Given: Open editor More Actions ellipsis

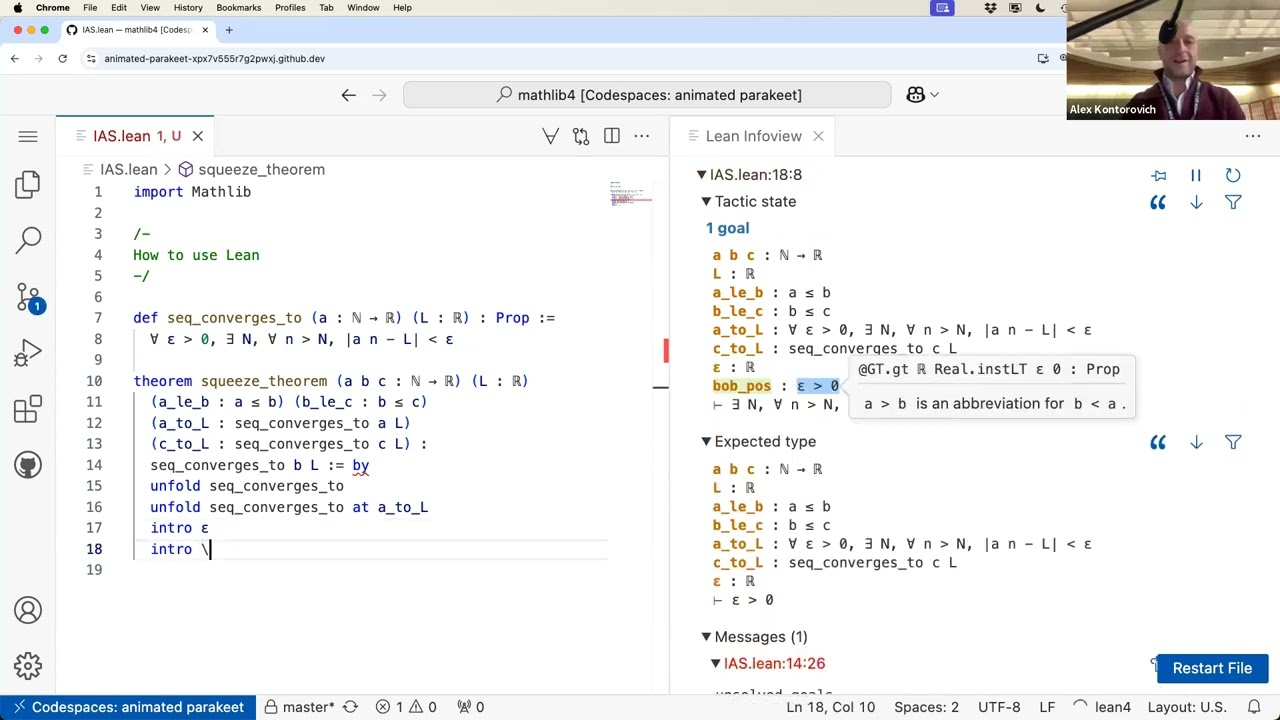Looking at the screenshot, I should [642, 136].
